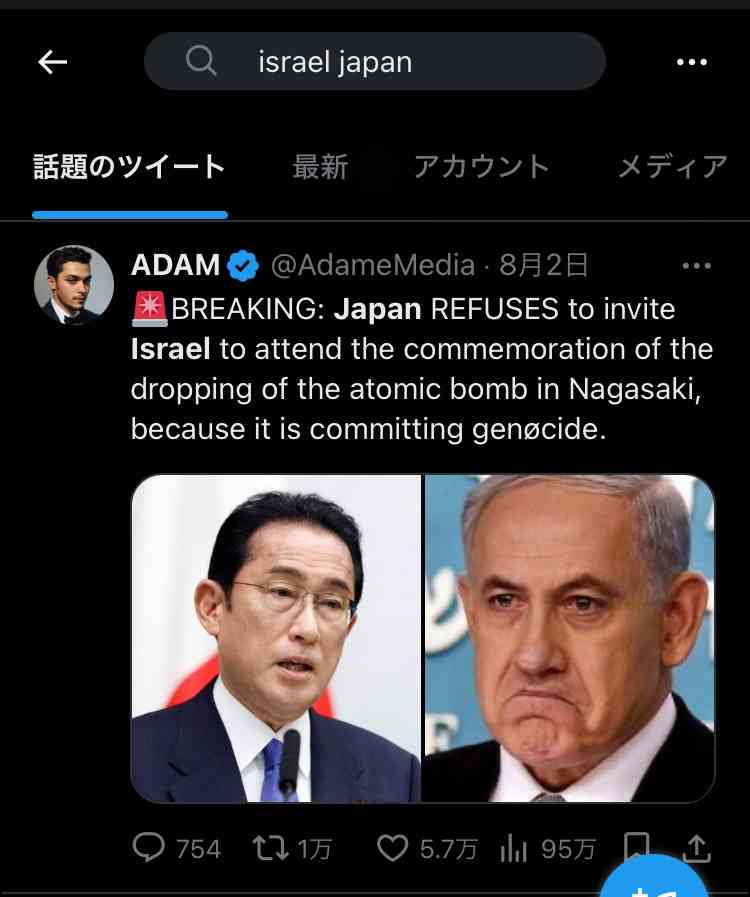Screen dimensions: 750x897
Task: Open the tweet's three-dot more menu
Action: tap(696, 266)
